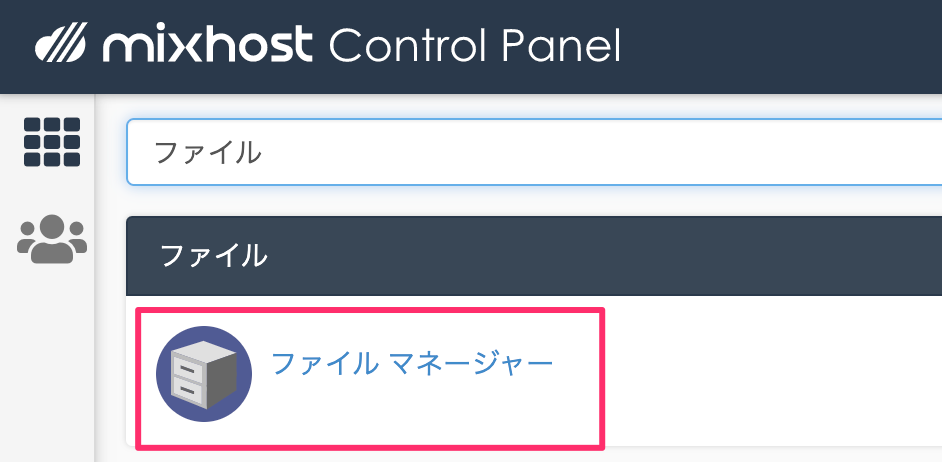Click the purple circle drawer icon
Screen dimensions: 942x462
(x=204, y=374)
